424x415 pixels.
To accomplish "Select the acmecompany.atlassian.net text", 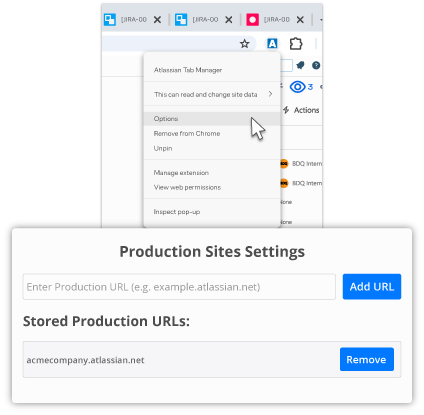I will [85, 360].
